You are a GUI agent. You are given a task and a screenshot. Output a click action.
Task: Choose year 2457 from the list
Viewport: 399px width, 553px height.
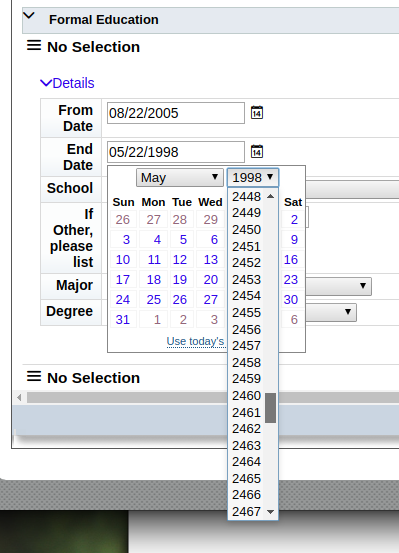[246, 346]
